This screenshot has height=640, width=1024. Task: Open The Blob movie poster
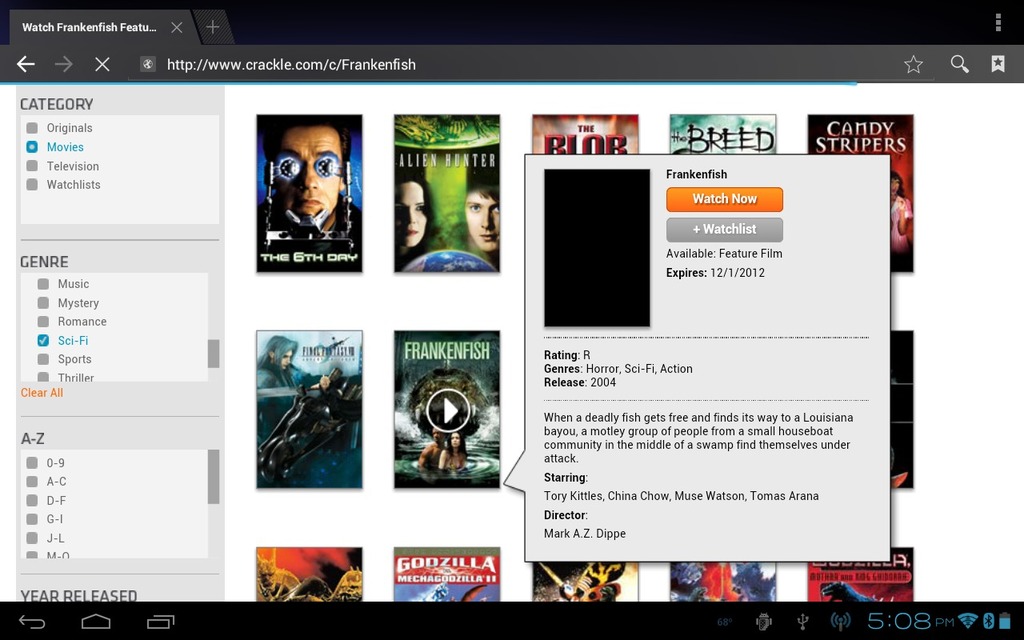tap(585, 135)
